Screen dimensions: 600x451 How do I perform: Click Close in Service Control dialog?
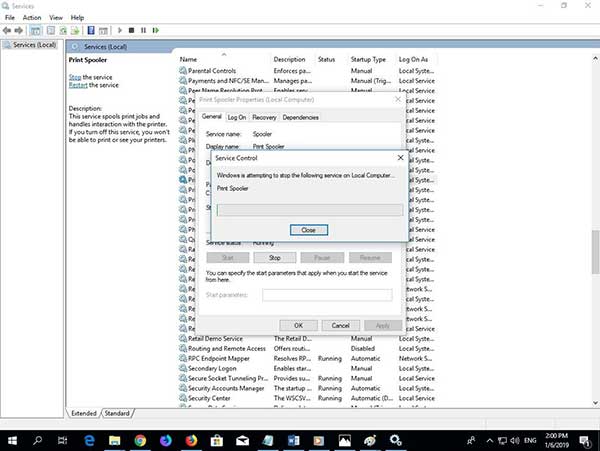tap(308, 230)
